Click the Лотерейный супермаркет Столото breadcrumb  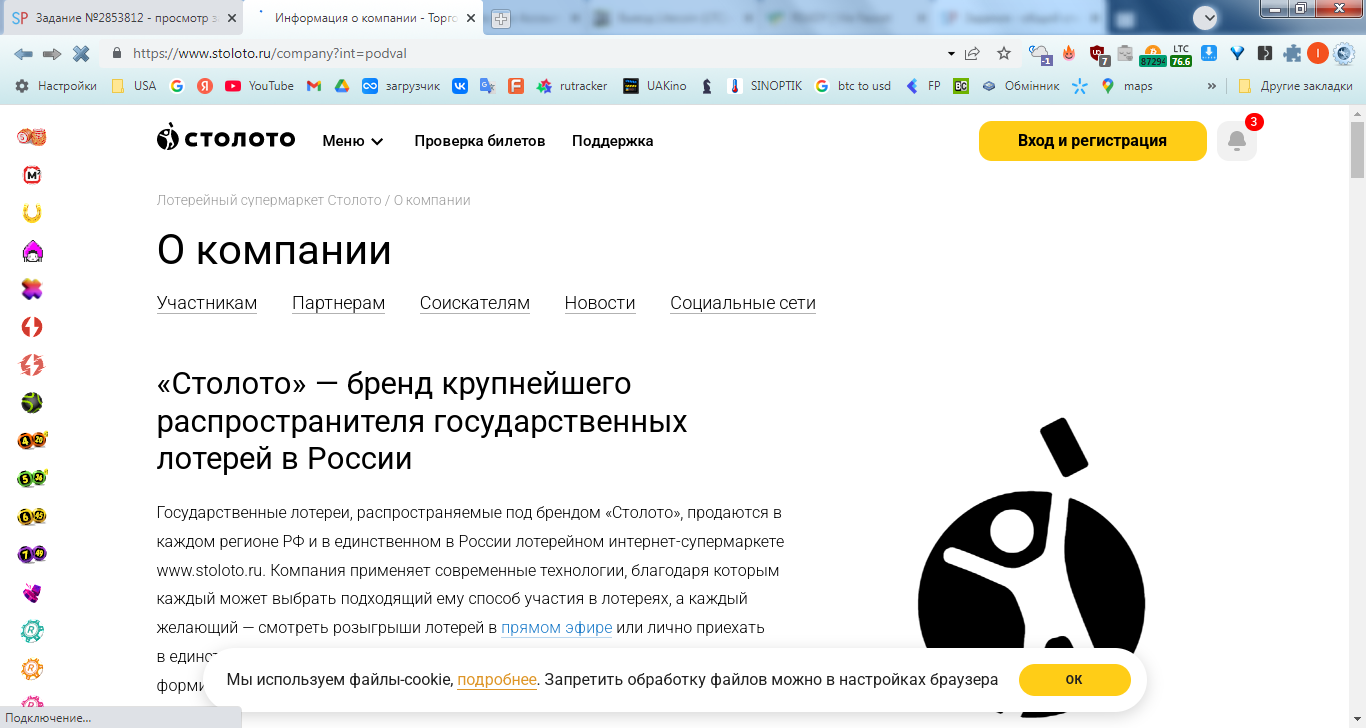pyautogui.click(x=269, y=200)
